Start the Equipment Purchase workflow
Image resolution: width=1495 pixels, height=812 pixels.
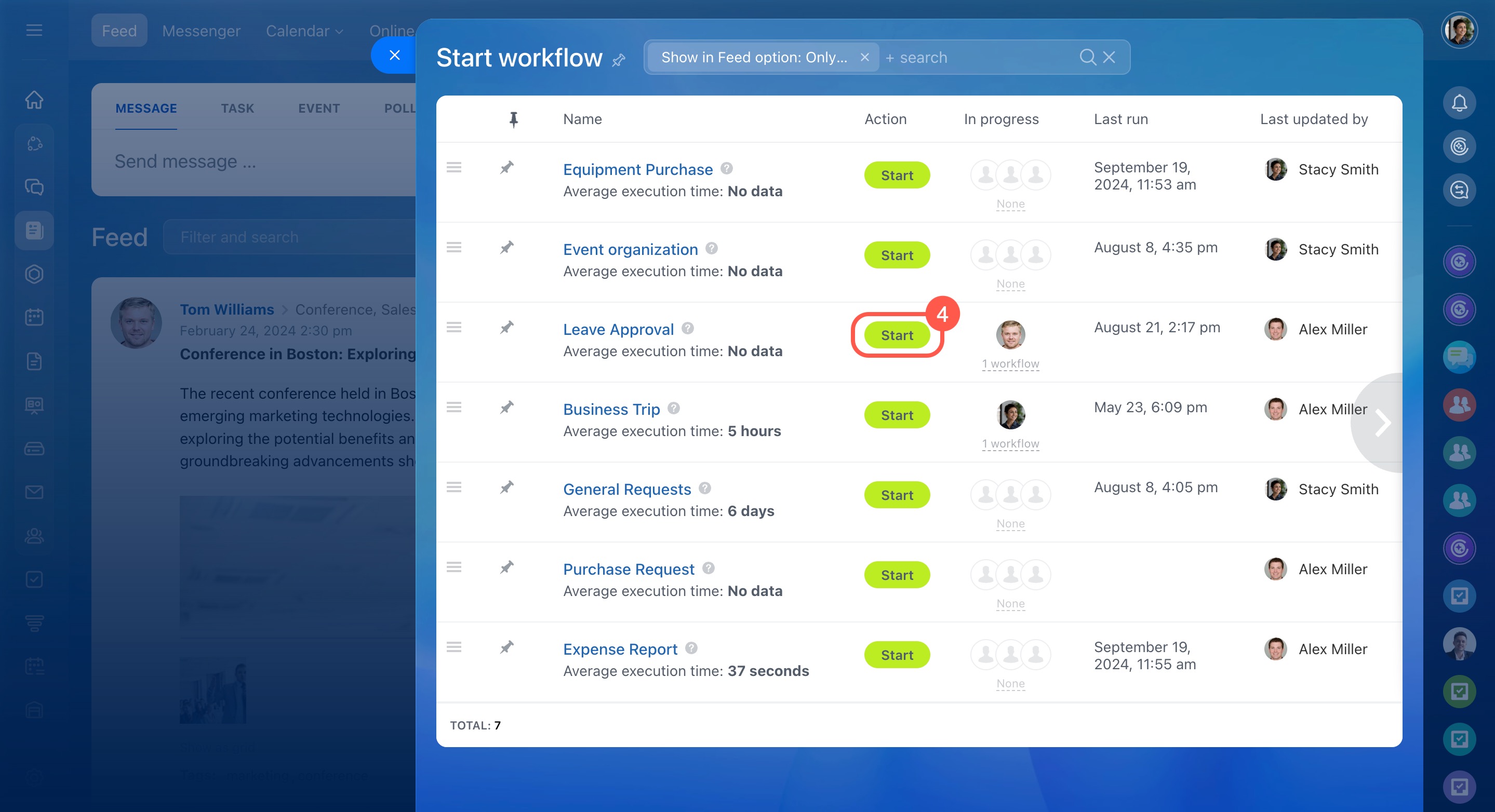897,175
